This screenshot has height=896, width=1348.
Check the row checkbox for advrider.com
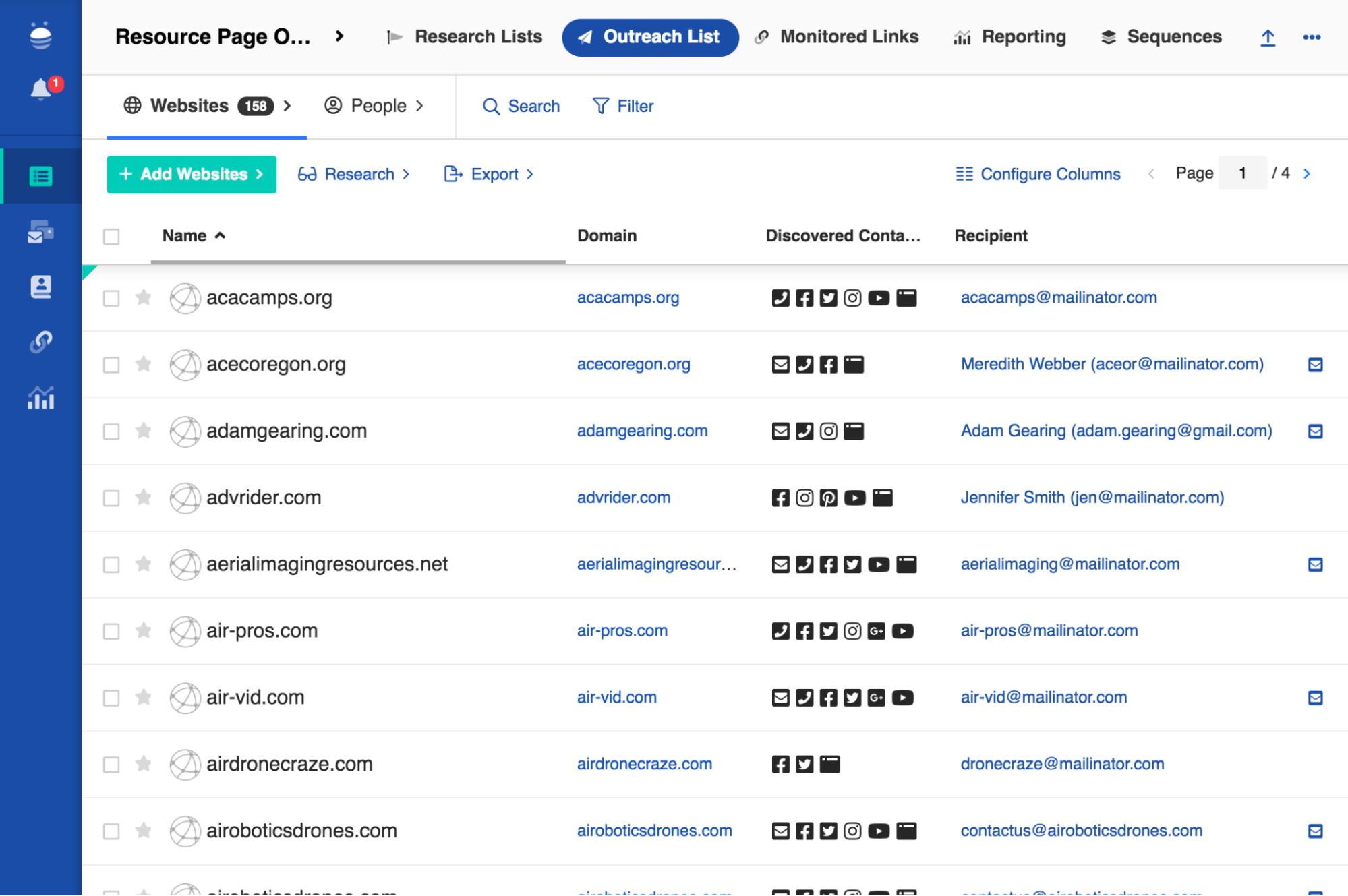[x=111, y=498]
